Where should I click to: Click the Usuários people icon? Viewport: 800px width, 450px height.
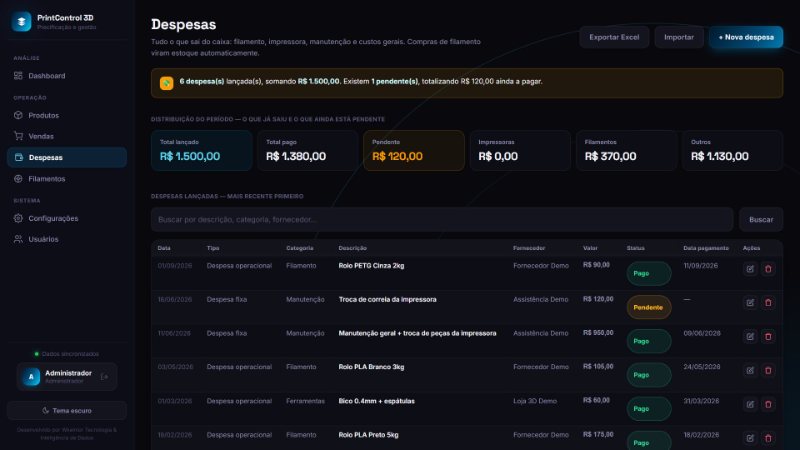click(x=18, y=239)
